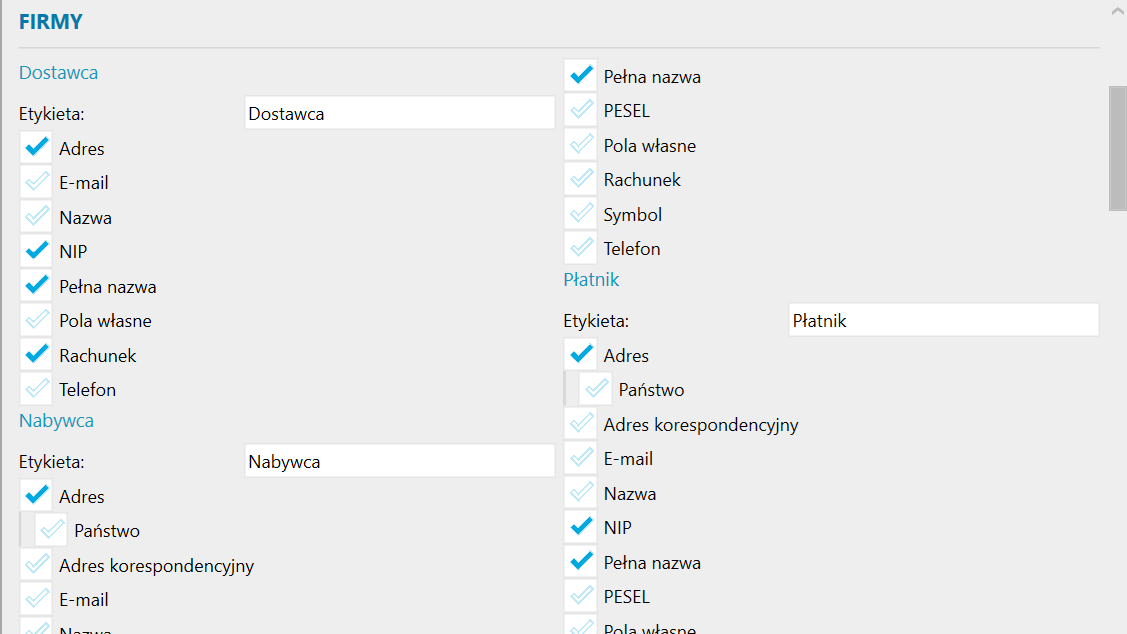Enable E-mail checkbox in Dostawca section
This screenshot has height=634, width=1127.
(37, 183)
